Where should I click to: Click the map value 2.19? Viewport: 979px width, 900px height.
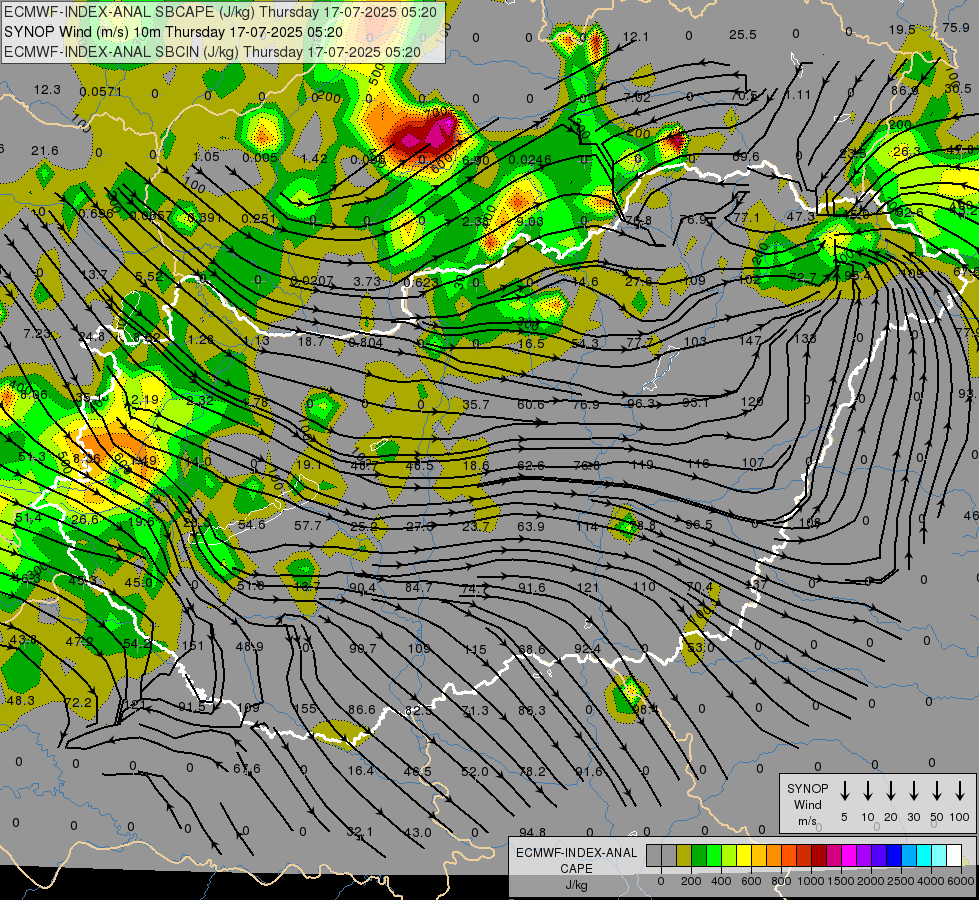[144, 400]
